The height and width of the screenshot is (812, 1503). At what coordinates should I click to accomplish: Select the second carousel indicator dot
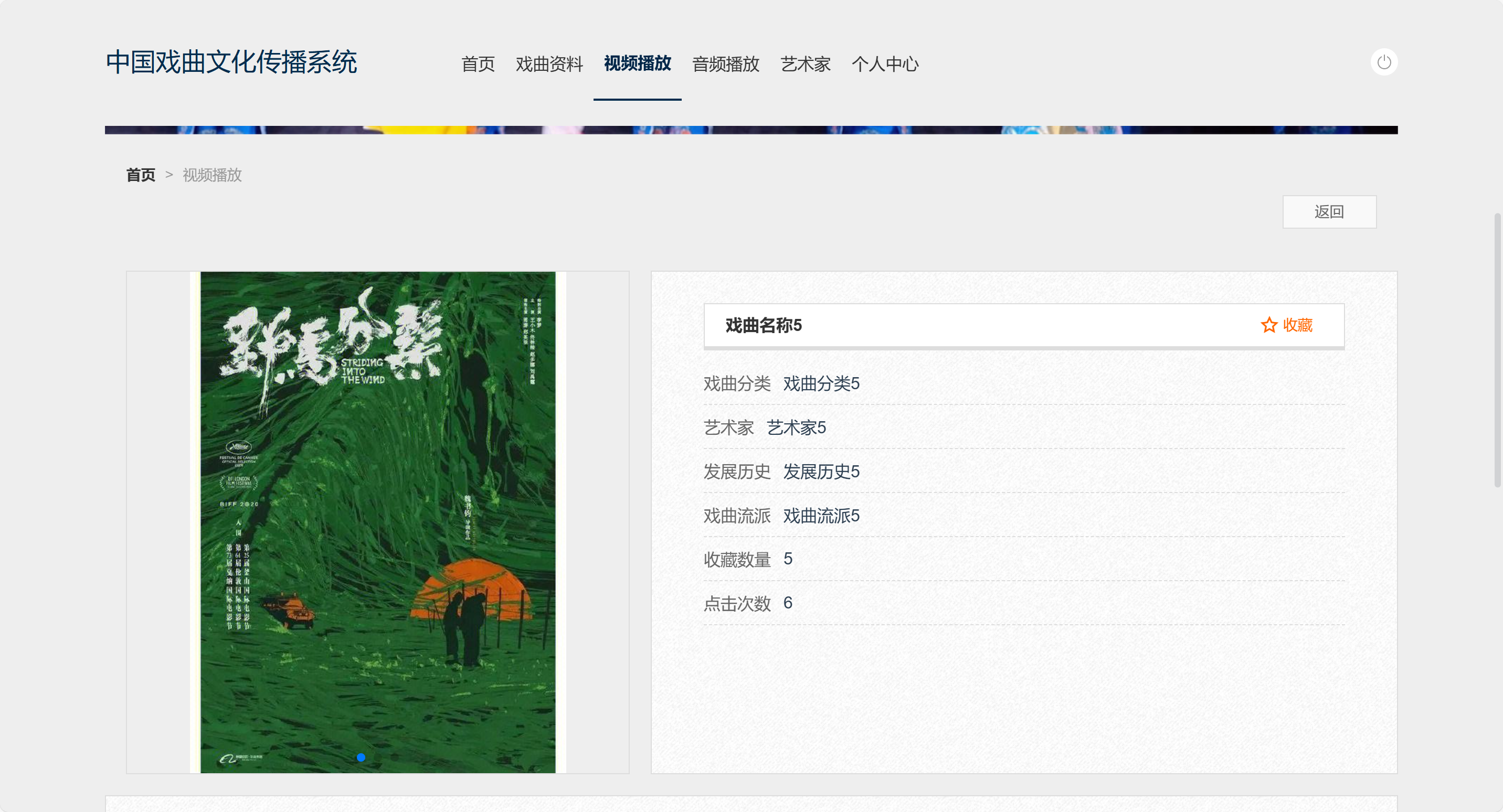pos(378,757)
